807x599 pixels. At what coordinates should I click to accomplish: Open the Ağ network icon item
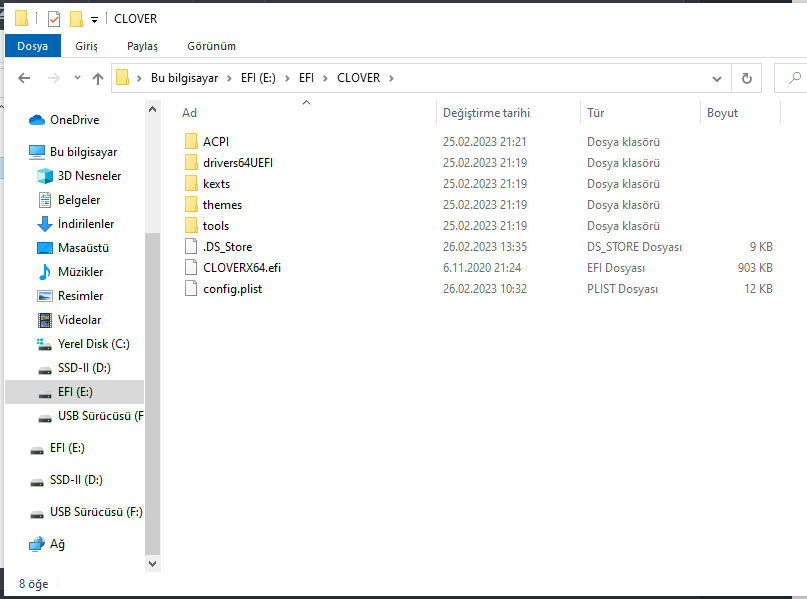[x=37, y=544]
